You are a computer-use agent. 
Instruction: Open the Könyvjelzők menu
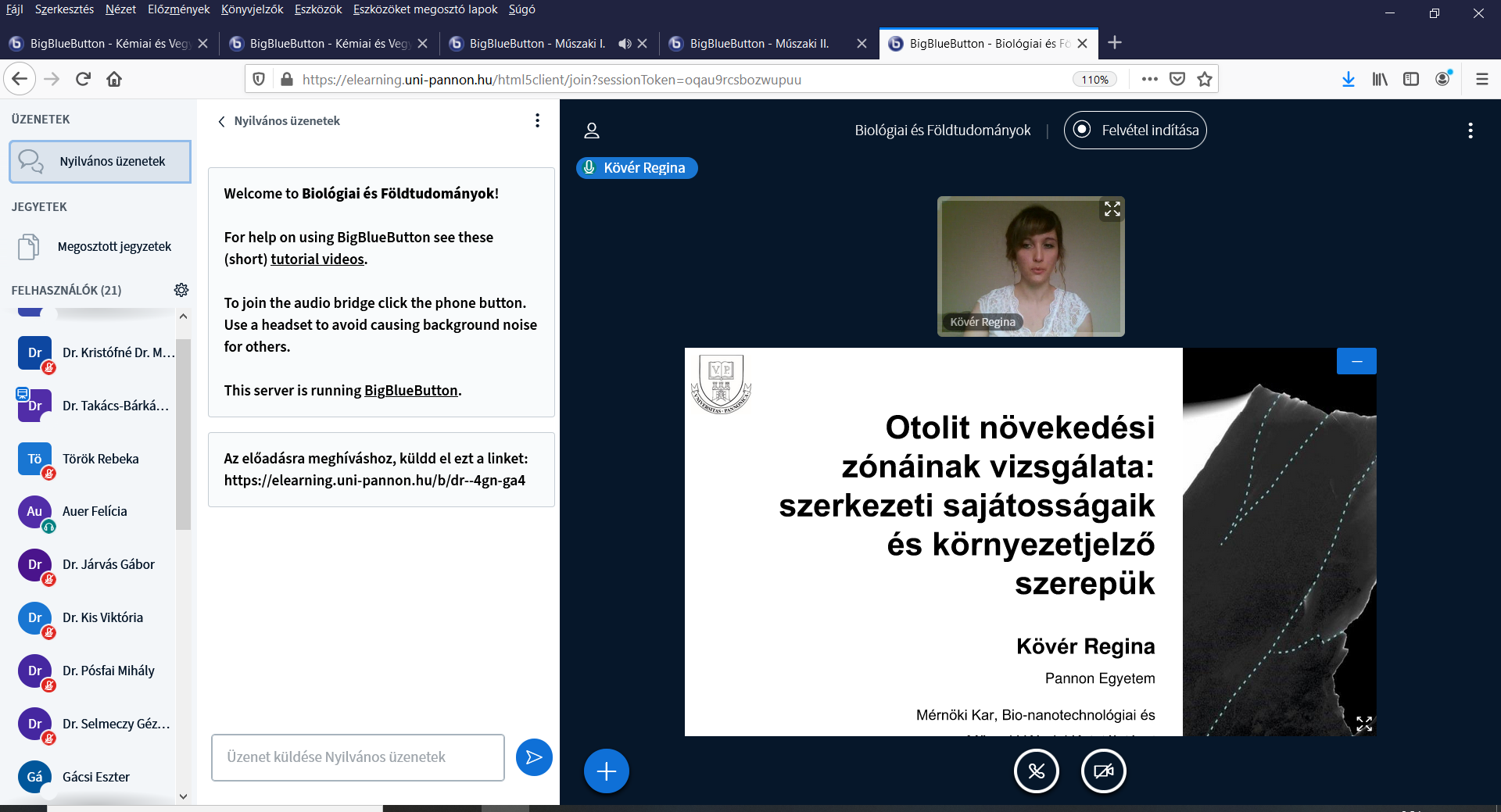pos(252,9)
